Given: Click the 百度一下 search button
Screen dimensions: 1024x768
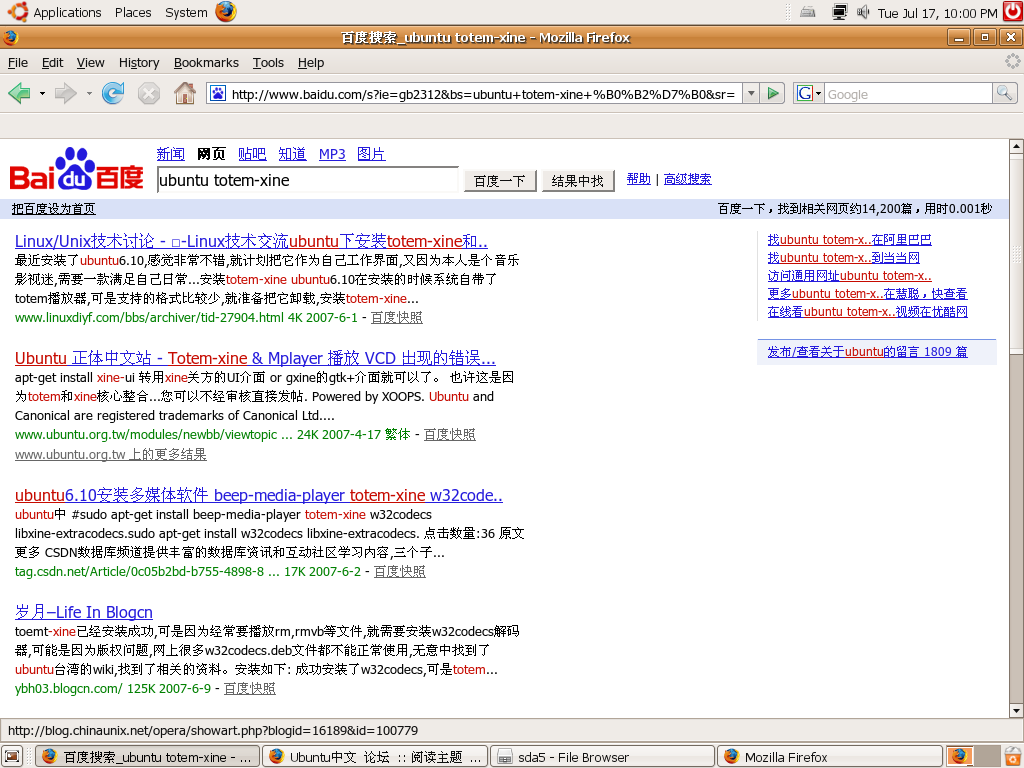Looking at the screenshot, I should click(x=500, y=181).
